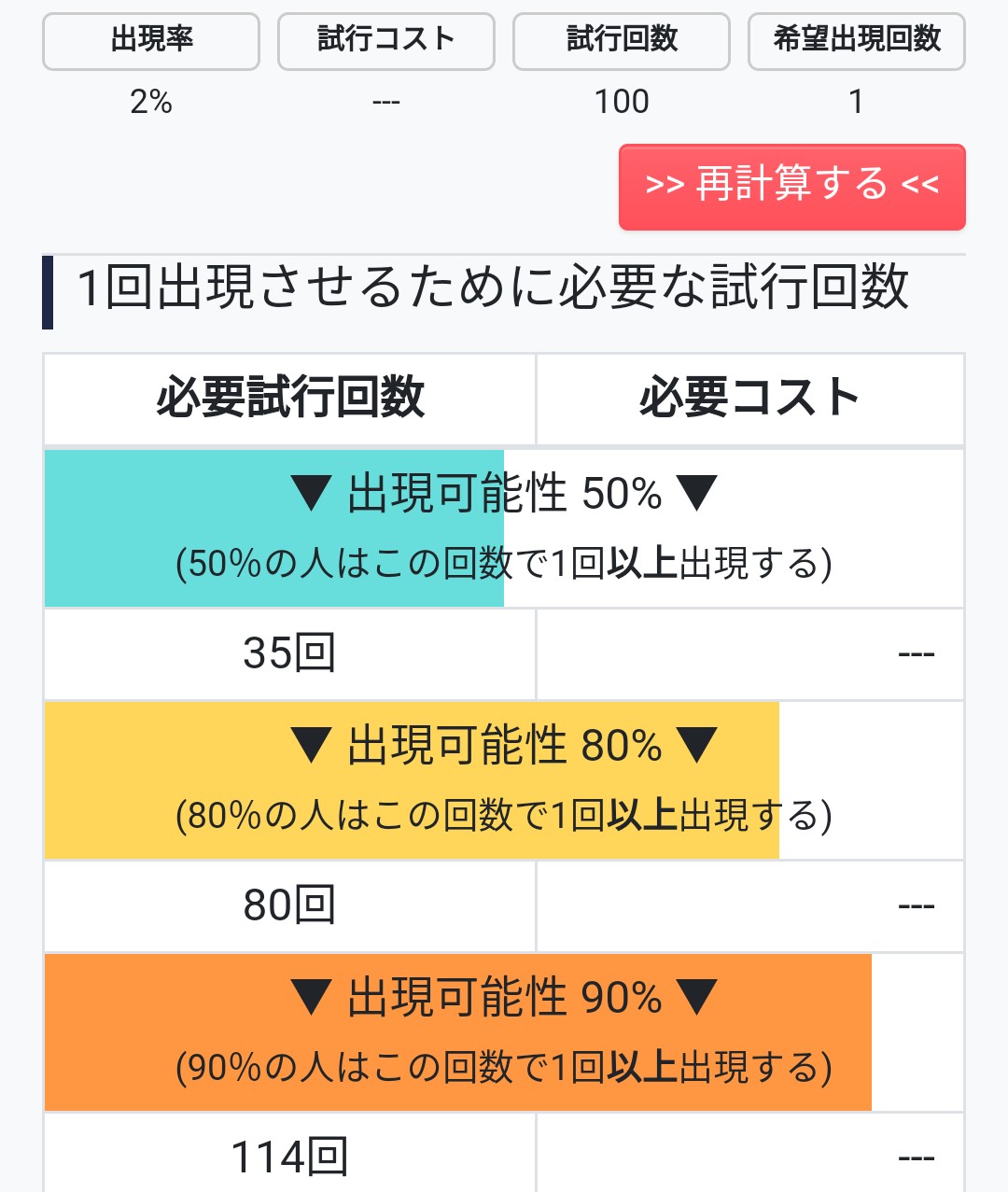Click the trial cost dashes value
The image size is (1008, 1192).
point(386,102)
